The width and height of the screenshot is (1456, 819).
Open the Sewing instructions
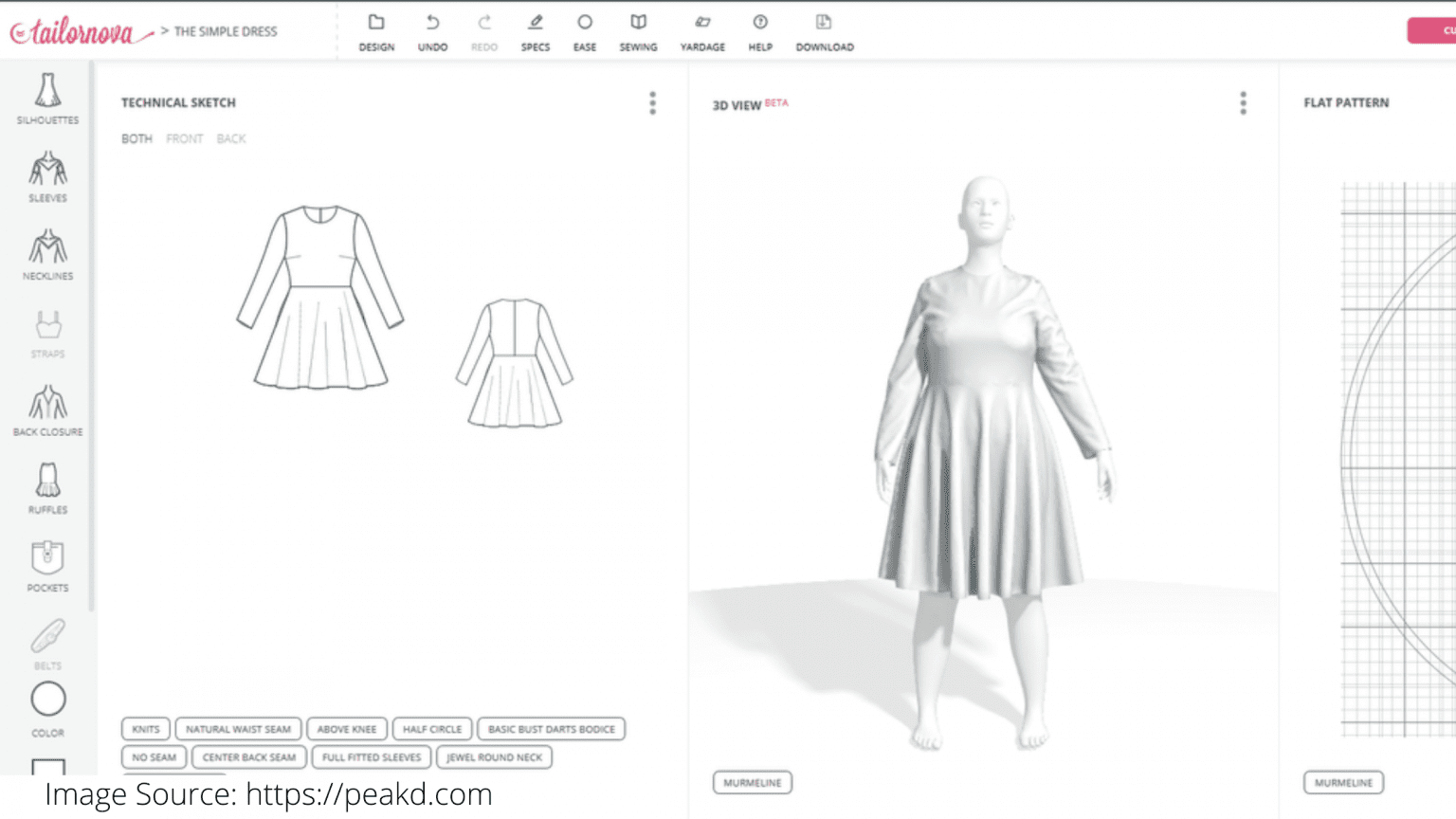[638, 32]
